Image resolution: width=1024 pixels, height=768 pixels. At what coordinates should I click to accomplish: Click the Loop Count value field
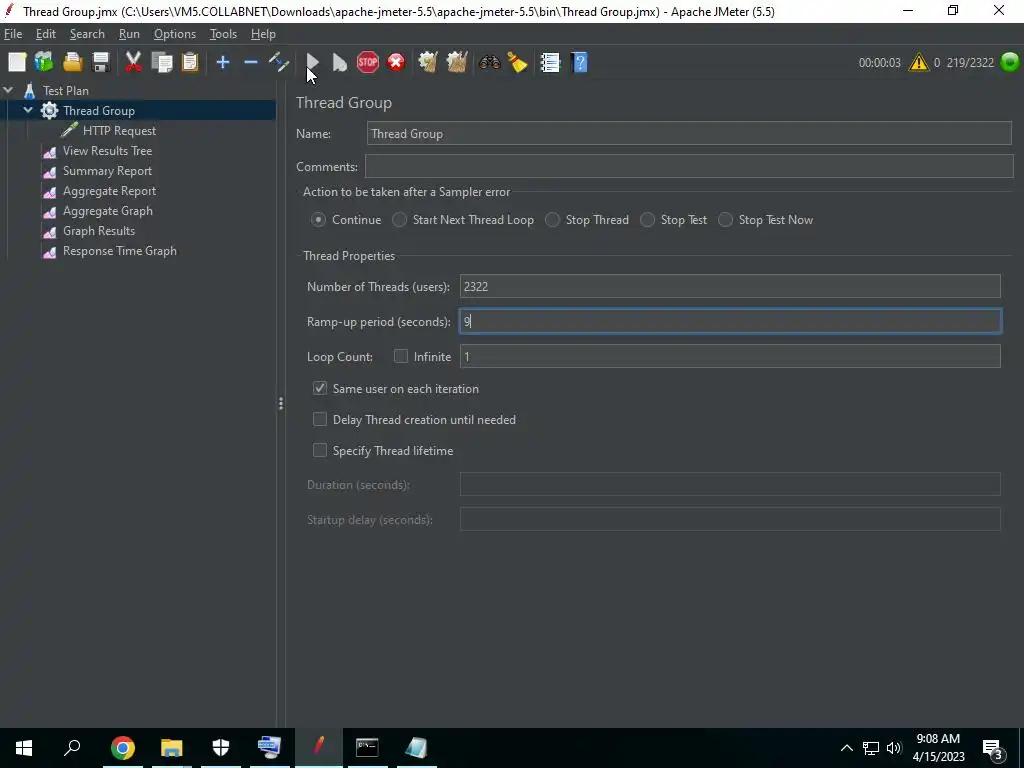click(730, 356)
